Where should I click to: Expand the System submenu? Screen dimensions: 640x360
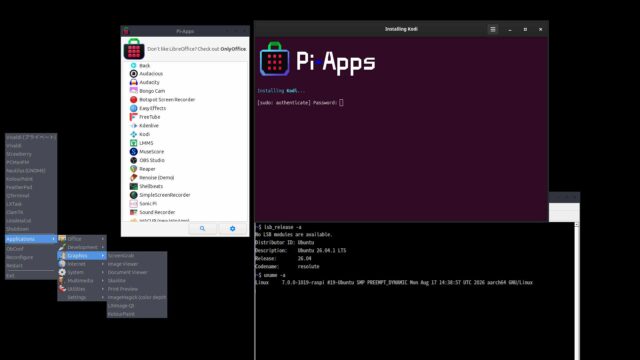click(x=82, y=272)
